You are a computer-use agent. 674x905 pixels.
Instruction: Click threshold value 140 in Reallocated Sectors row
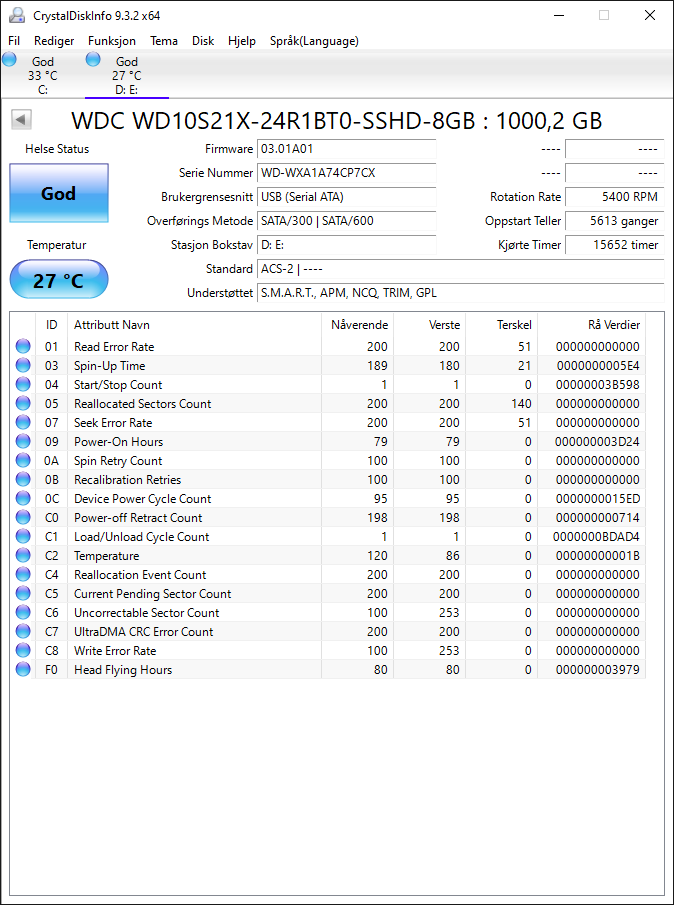pos(522,403)
